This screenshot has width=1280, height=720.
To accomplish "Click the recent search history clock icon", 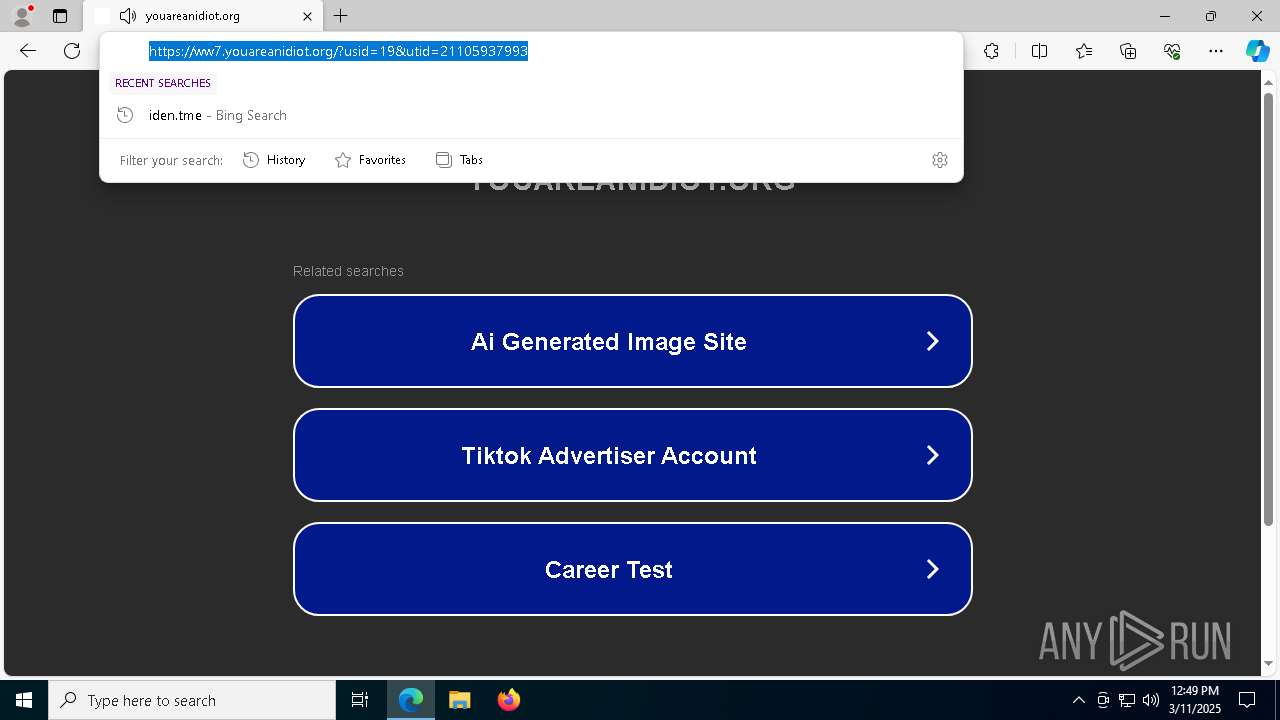I will (x=125, y=115).
